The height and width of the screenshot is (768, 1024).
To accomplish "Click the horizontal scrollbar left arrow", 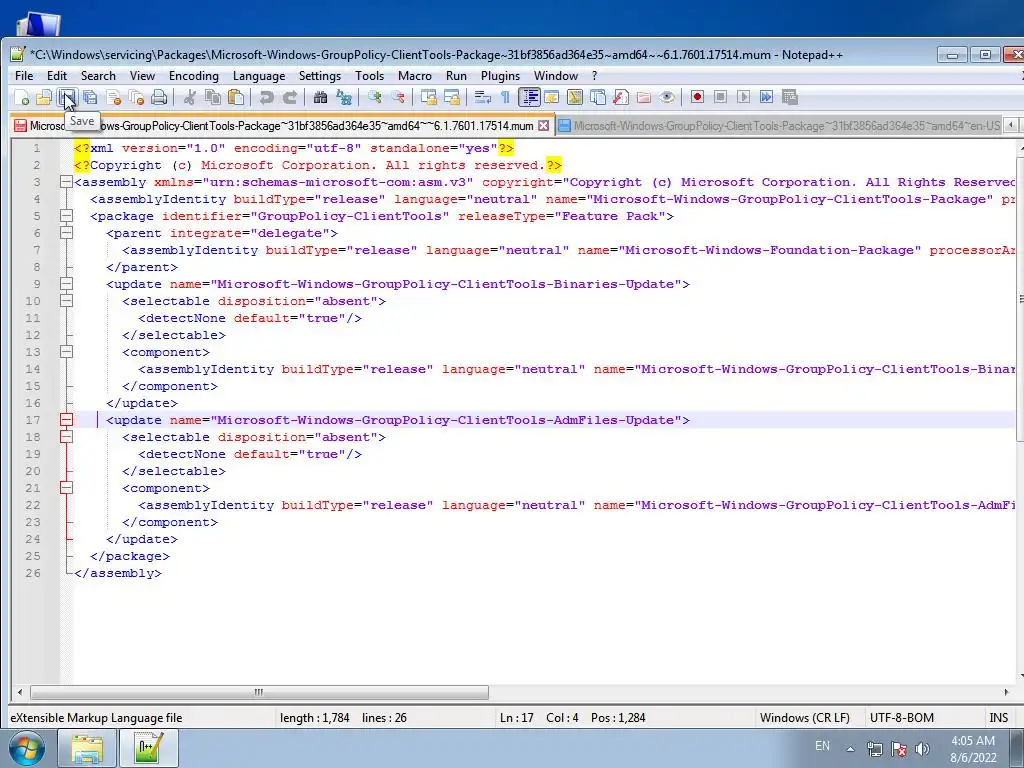I will click(x=20, y=692).
